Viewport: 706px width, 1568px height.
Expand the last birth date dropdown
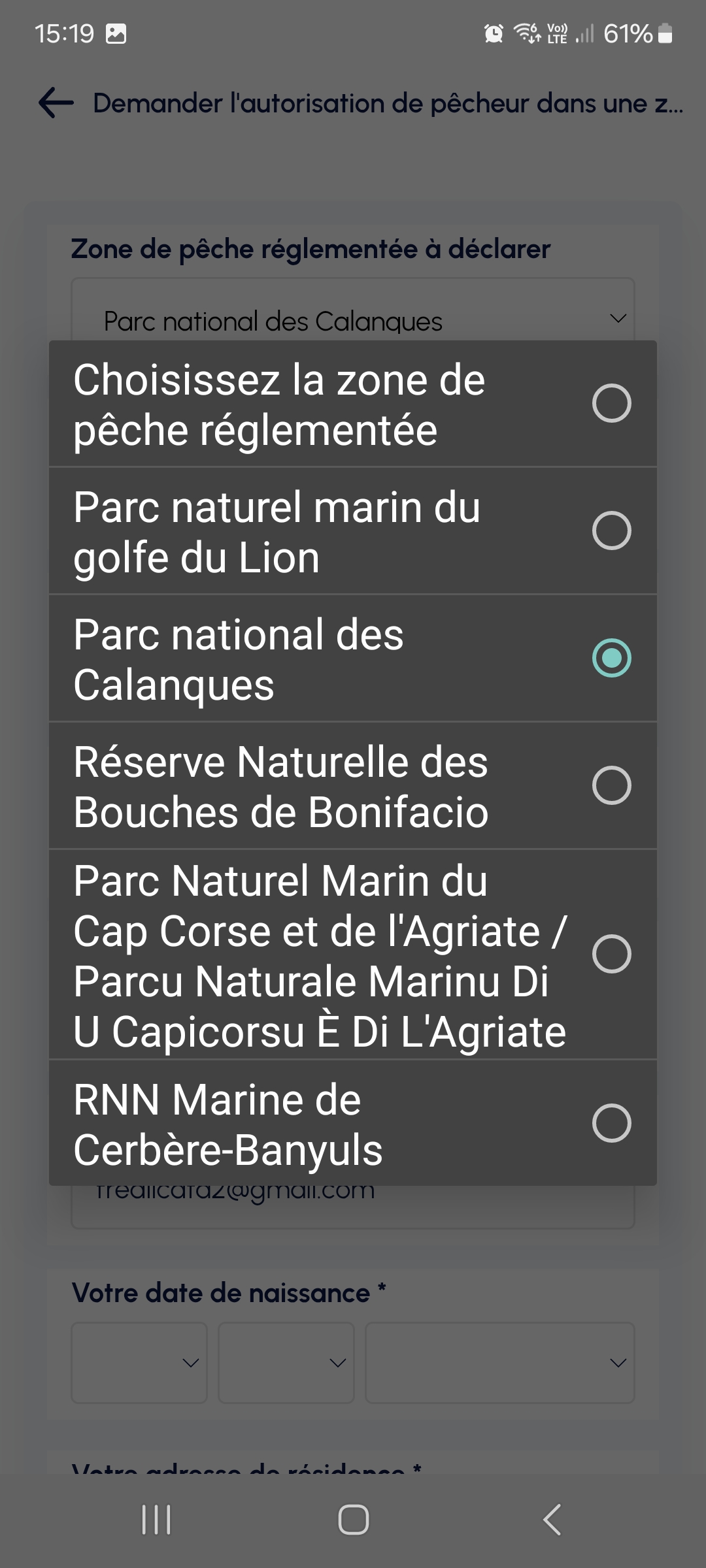(x=500, y=1362)
